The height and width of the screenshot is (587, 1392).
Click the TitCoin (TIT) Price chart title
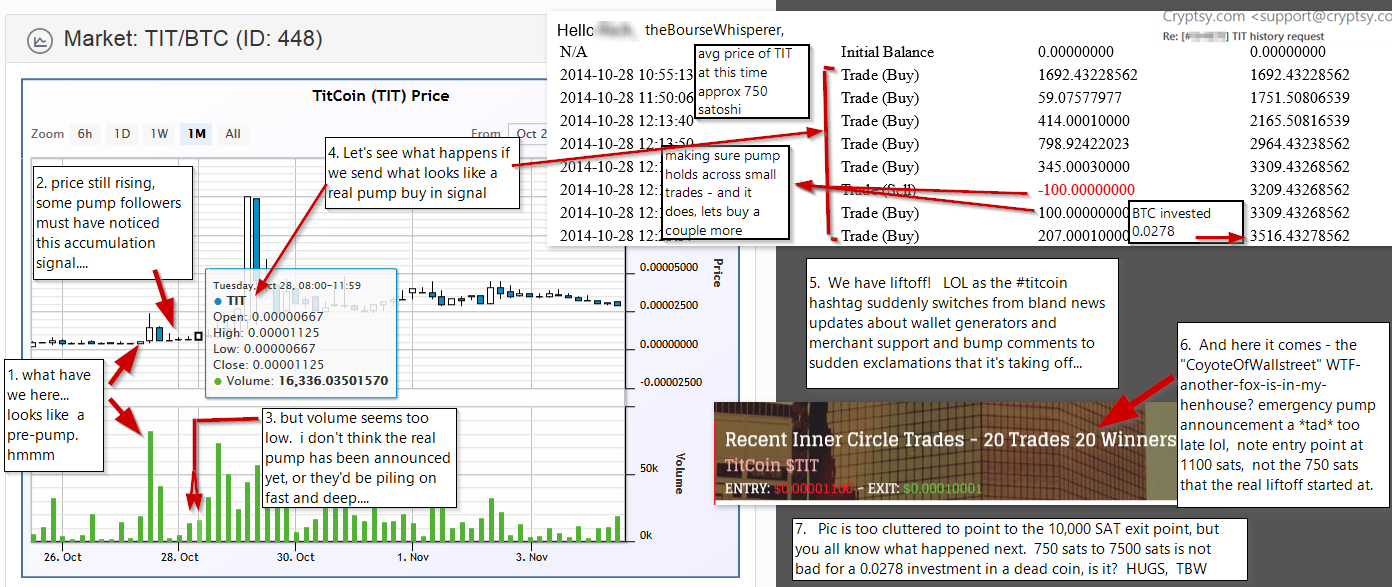(381, 96)
